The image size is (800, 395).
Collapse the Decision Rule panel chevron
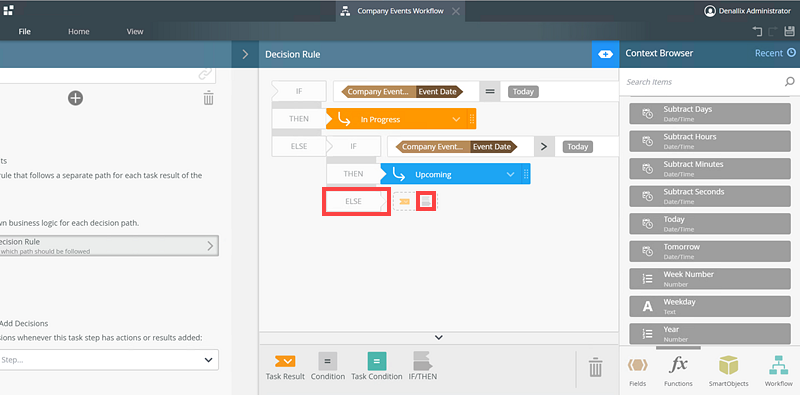[x=245, y=54]
